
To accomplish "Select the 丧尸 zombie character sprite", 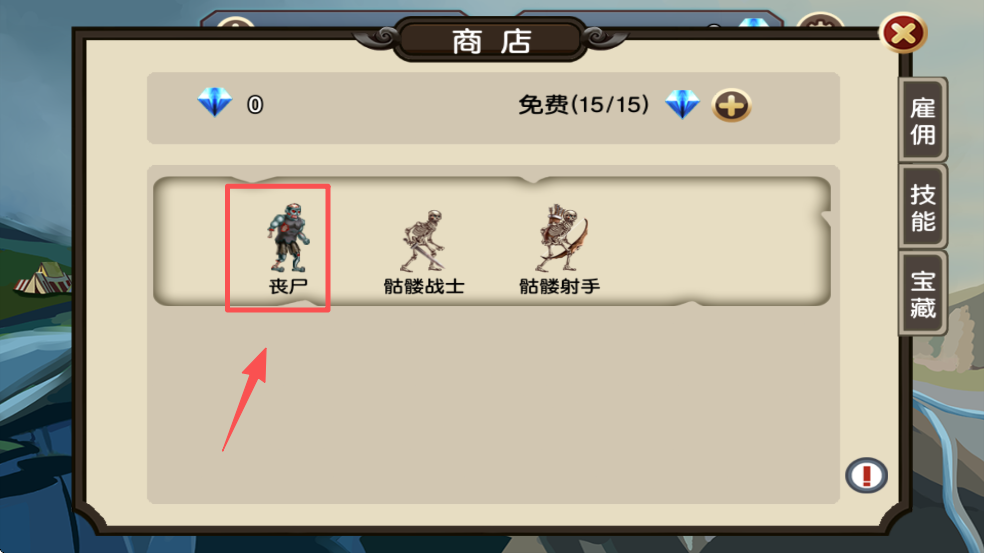I will [288, 237].
